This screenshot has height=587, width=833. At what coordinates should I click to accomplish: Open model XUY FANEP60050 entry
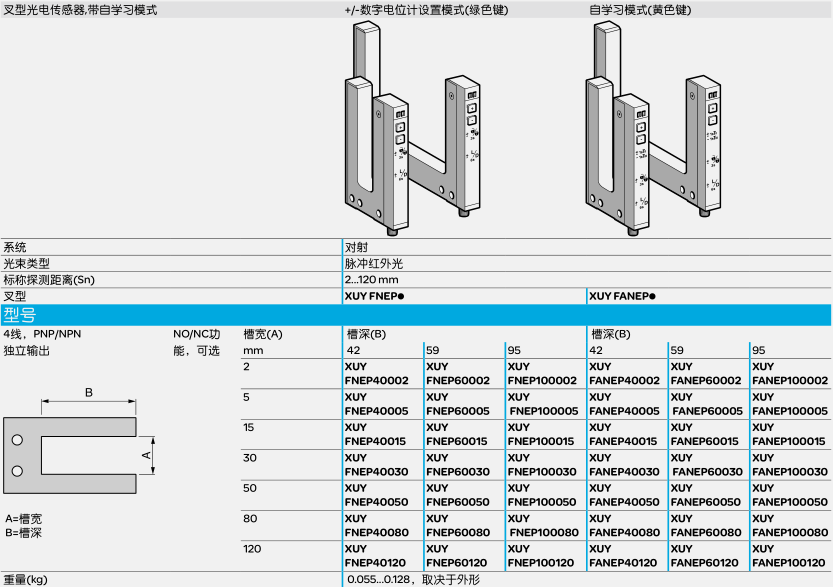[706, 495]
